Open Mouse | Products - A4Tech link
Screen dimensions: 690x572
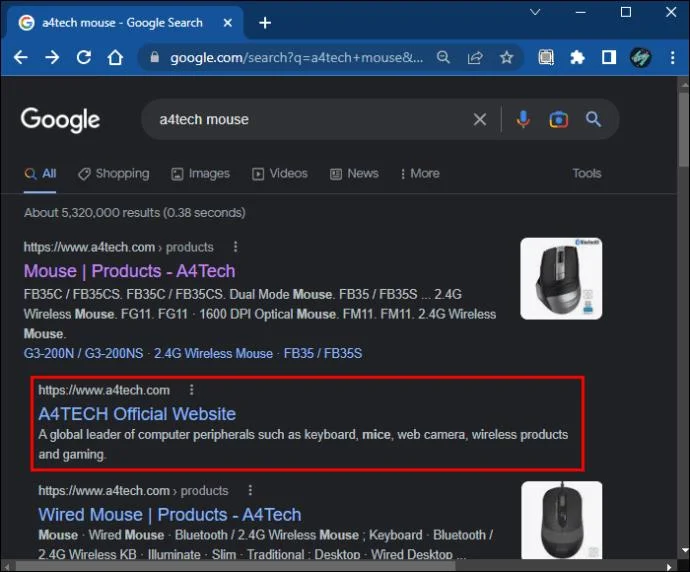[x=129, y=271]
